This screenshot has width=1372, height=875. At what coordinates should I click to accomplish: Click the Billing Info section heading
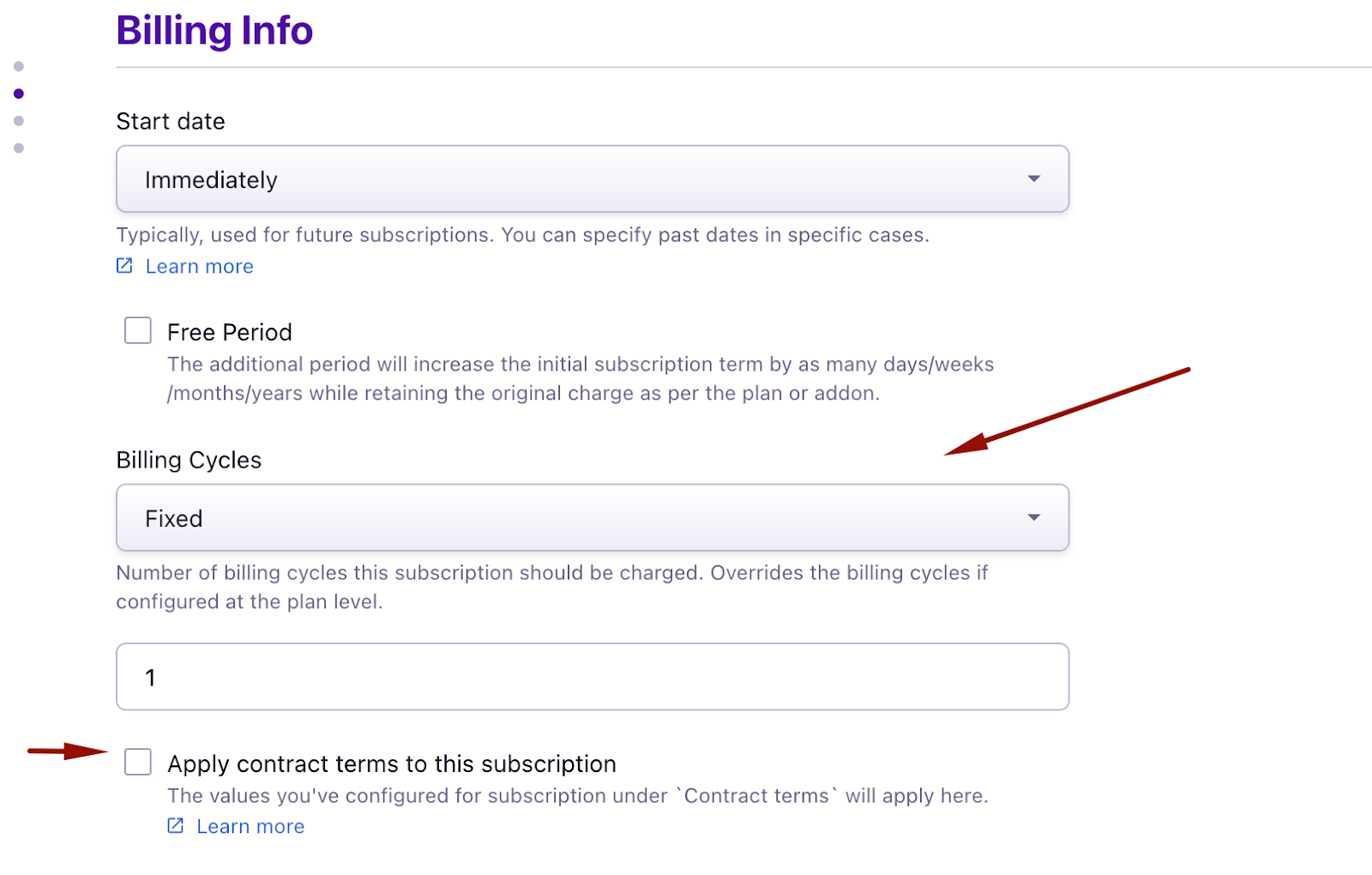214,31
